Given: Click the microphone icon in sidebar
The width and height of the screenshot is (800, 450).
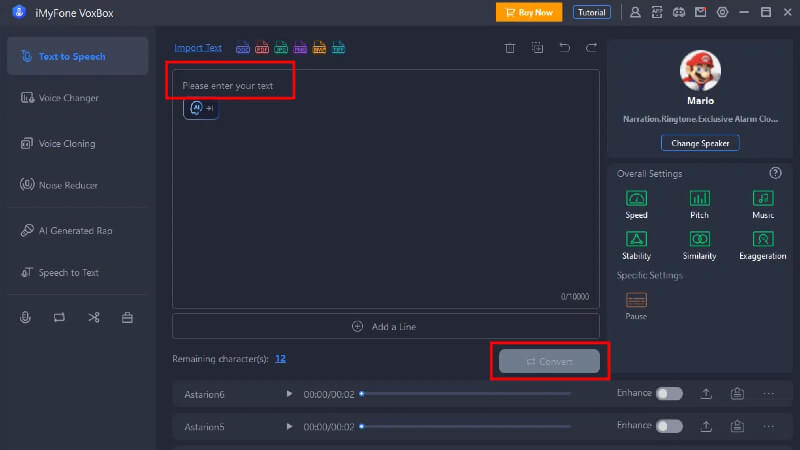Looking at the screenshot, I should [26, 318].
